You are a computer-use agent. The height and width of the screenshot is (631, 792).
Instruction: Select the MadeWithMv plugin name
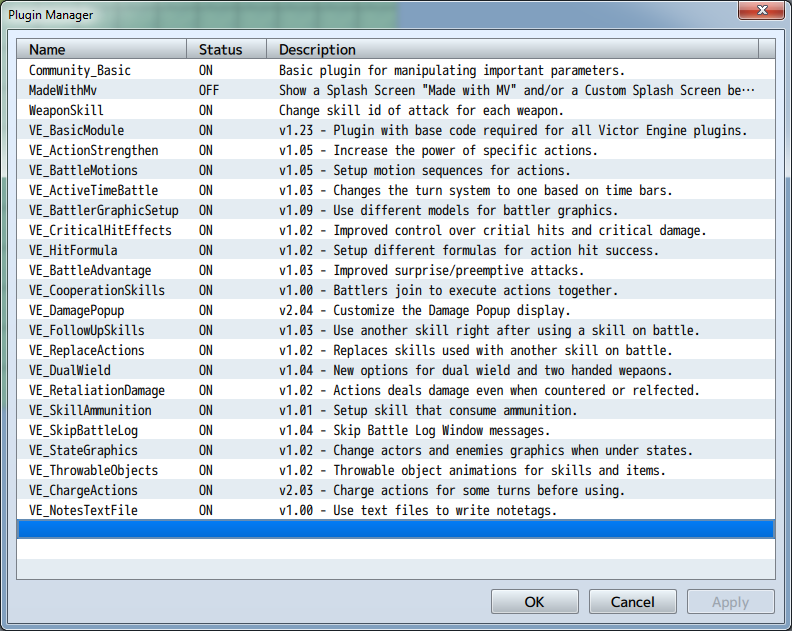pyautogui.click(x=63, y=90)
